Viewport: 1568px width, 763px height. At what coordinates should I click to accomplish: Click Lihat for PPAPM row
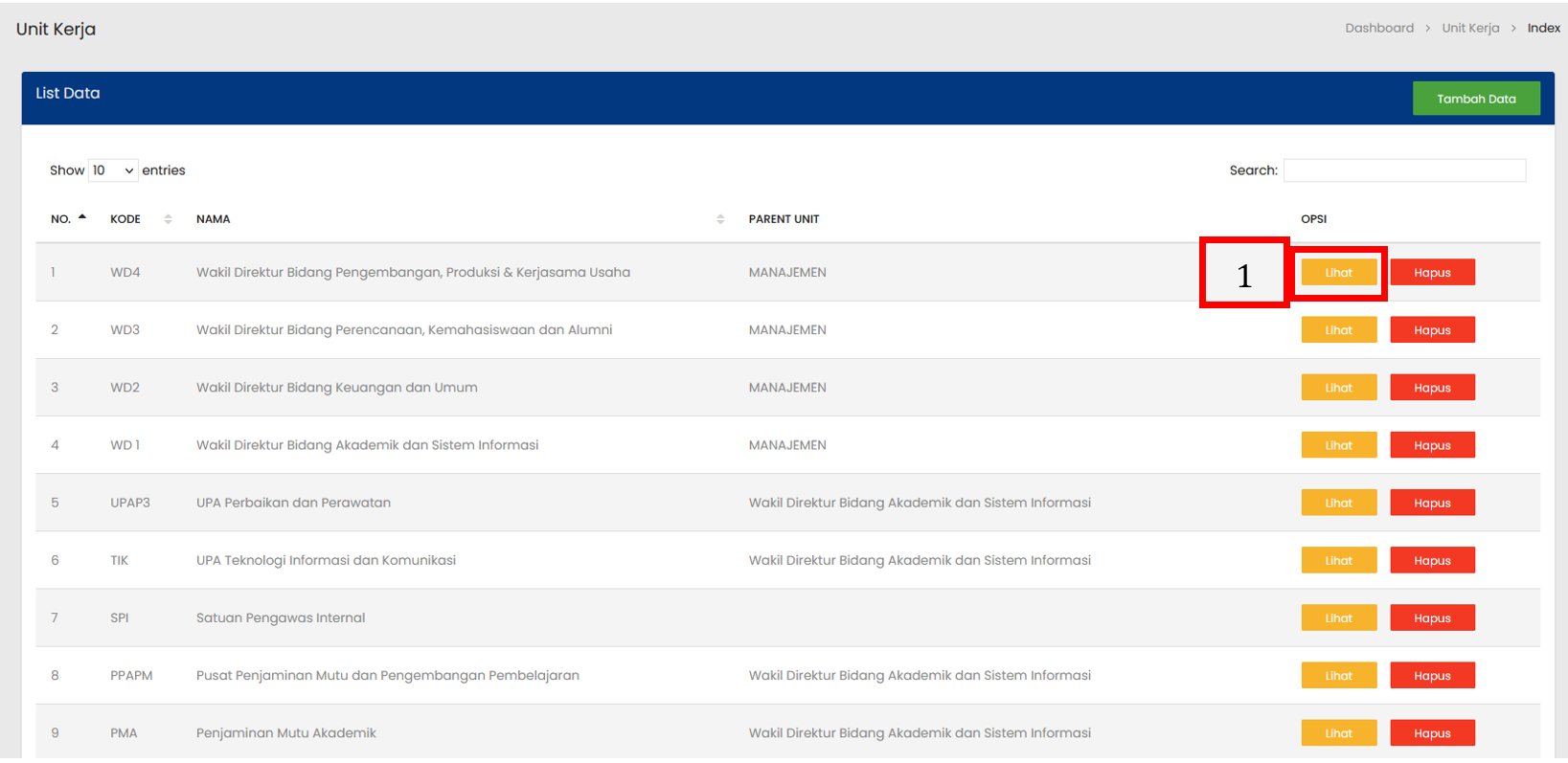pyautogui.click(x=1338, y=675)
